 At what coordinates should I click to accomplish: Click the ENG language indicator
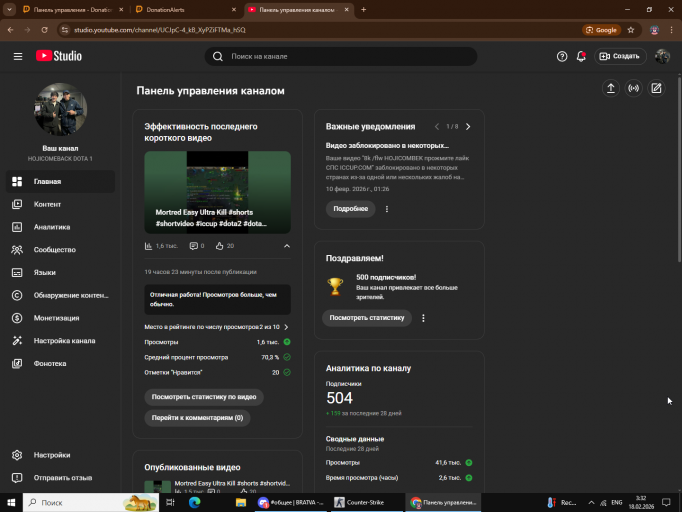click(616, 503)
